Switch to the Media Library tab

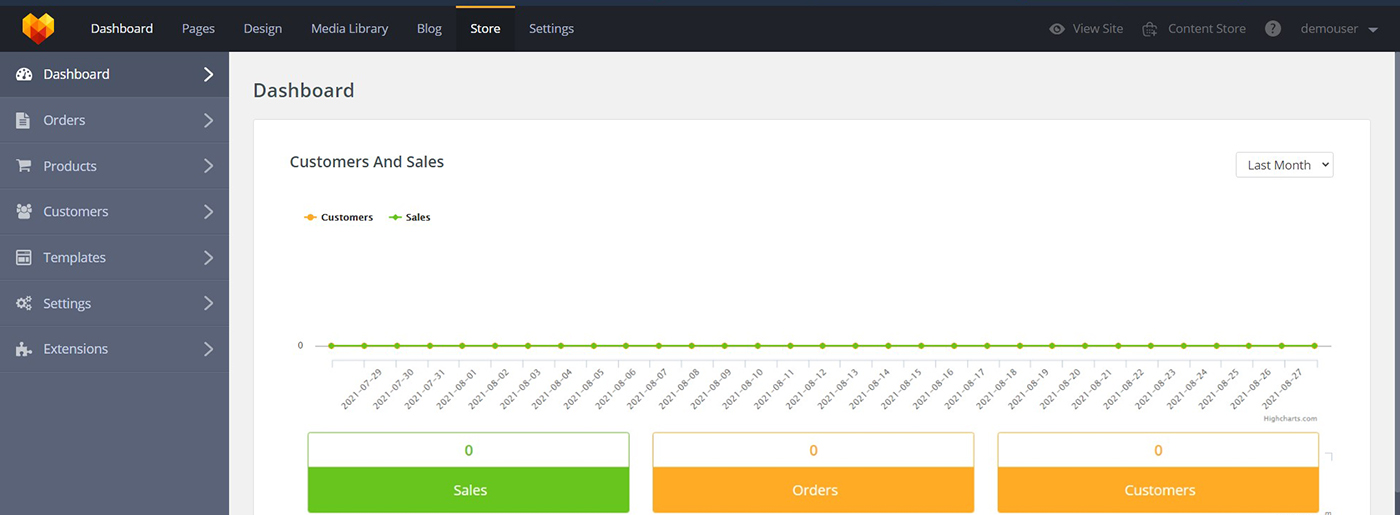349,29
